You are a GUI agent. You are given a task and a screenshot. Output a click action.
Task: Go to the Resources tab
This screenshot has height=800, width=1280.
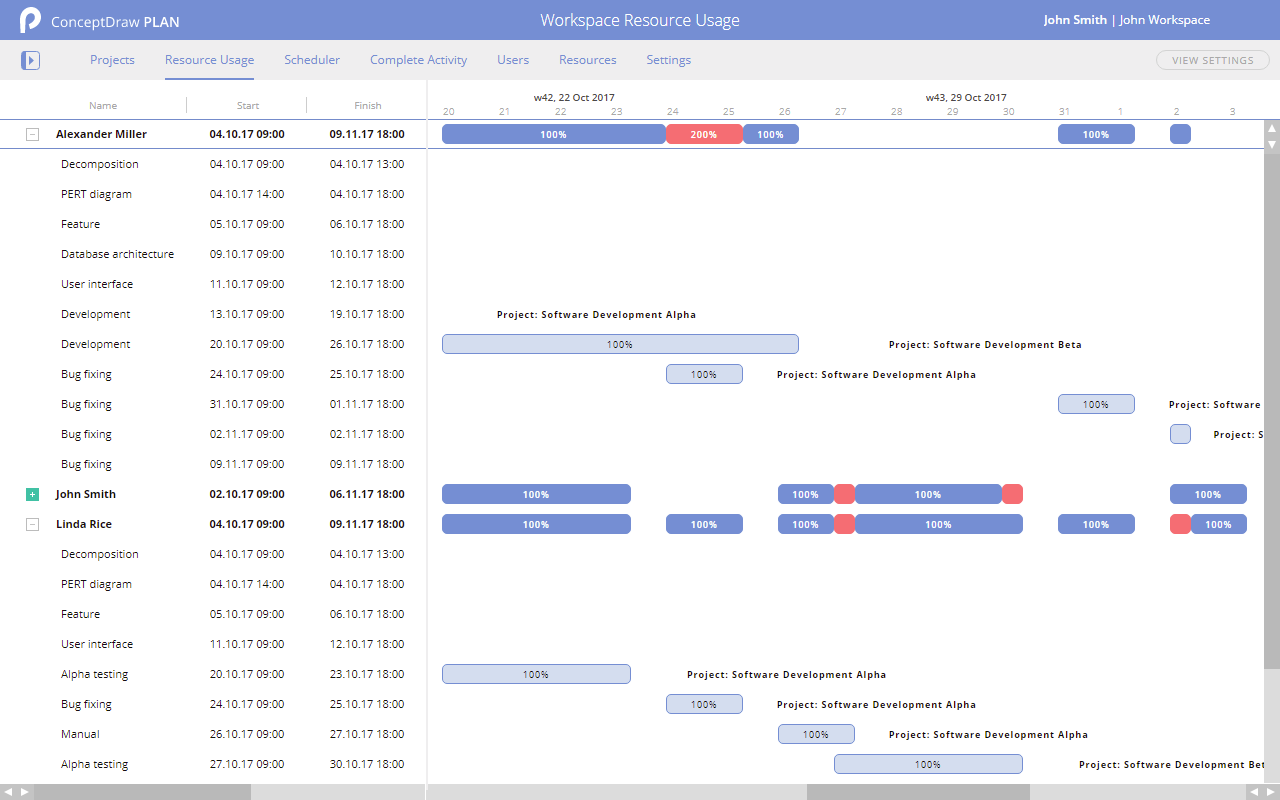pyautogui.click(x=587, y=60)
